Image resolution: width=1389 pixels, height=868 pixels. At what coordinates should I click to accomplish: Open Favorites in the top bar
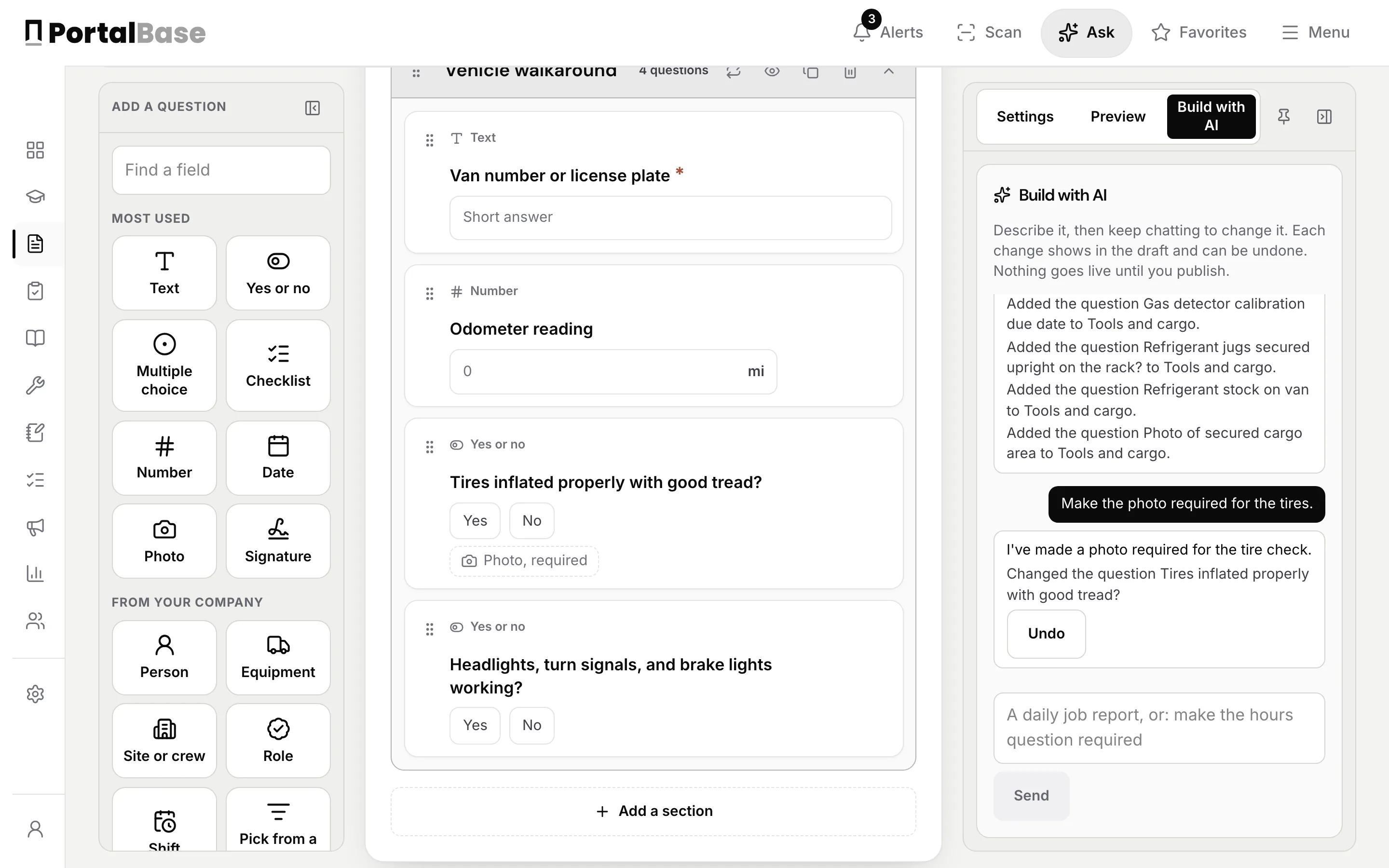coord(1199,32)
